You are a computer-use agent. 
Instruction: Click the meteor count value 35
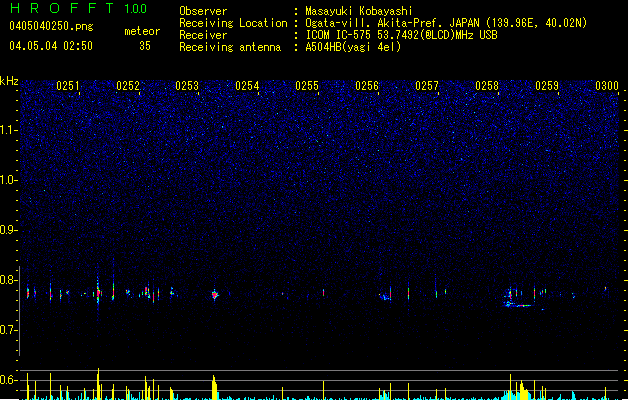(x=145, y=46)
